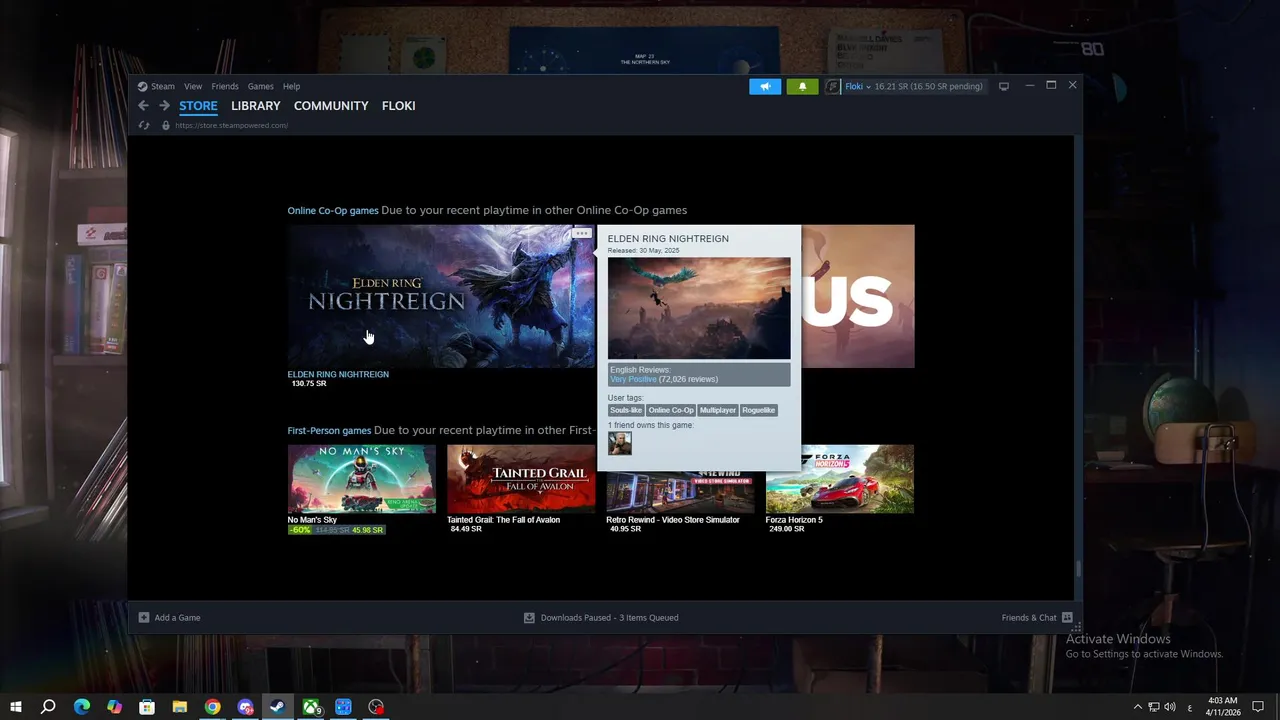This screenshot has height=720, width=1280.
Task: Select the Multiplayer user tag
Action: tap(718, 410)
